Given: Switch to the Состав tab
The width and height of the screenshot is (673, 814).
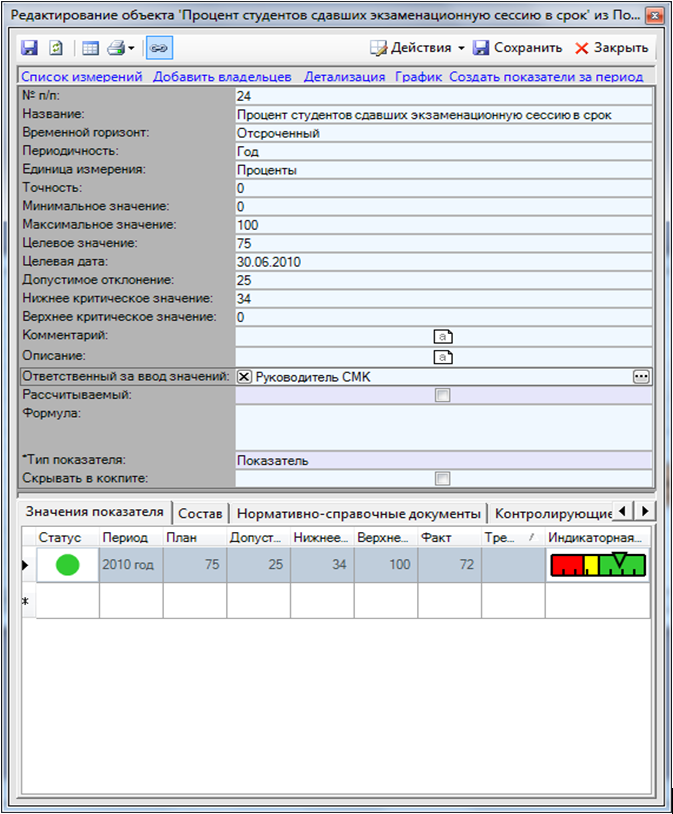Looking at the screenshot, I should point(200,513).
